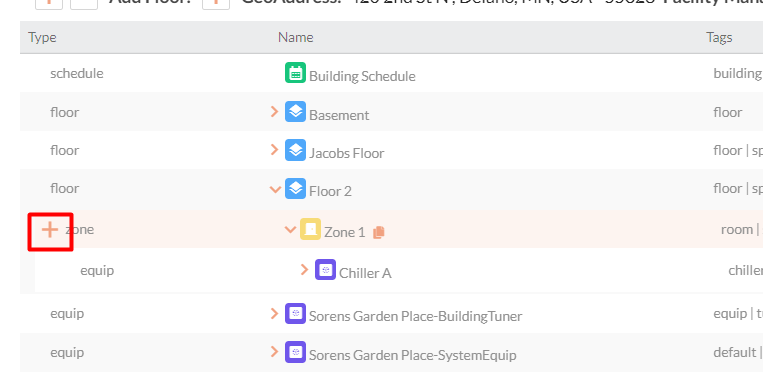This screenshot has height=392, width=763.
Task: Click the plus icon beside zone
Action: [50, 230]
